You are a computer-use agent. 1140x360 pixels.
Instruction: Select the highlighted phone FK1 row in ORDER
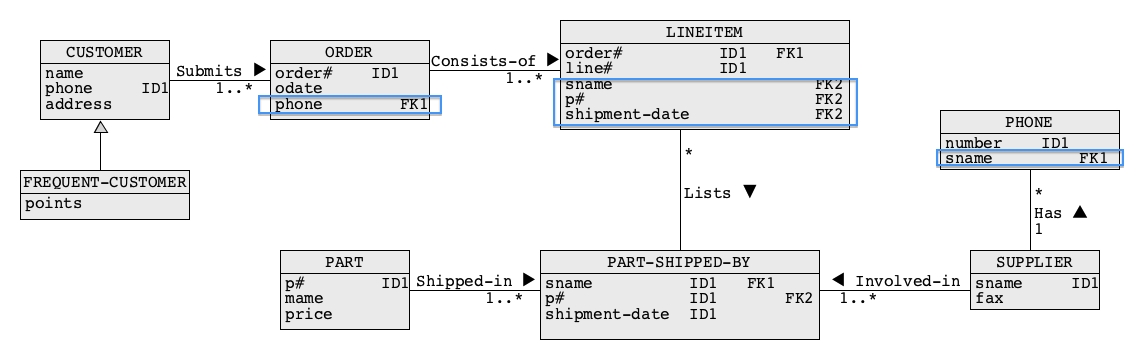(x=350, y=105)
